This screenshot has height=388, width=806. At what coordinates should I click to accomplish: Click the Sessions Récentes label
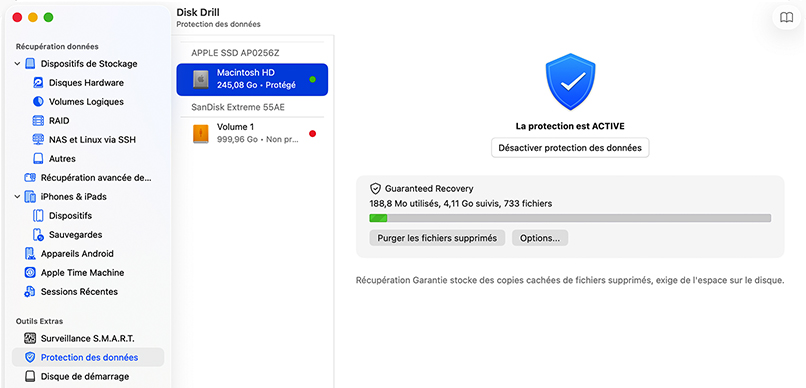(79, 292)
